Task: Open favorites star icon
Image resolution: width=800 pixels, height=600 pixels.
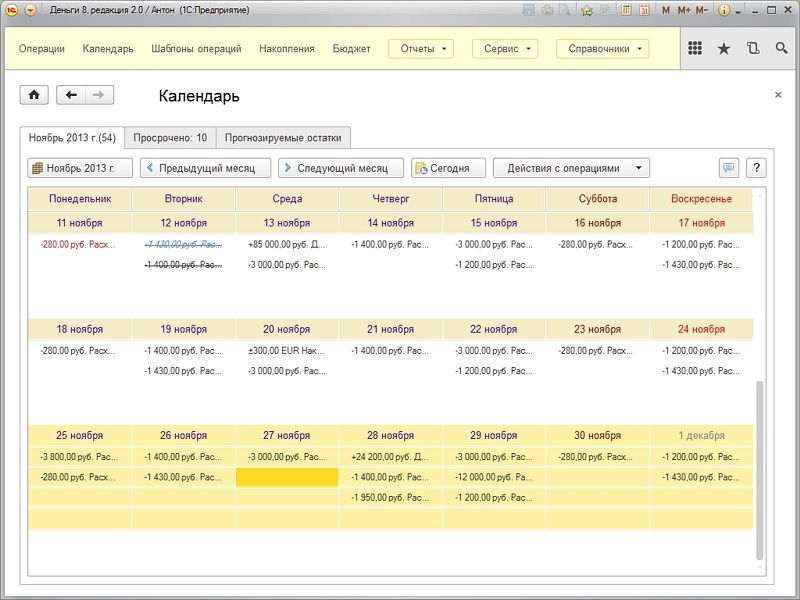Action: click(723, 48)
